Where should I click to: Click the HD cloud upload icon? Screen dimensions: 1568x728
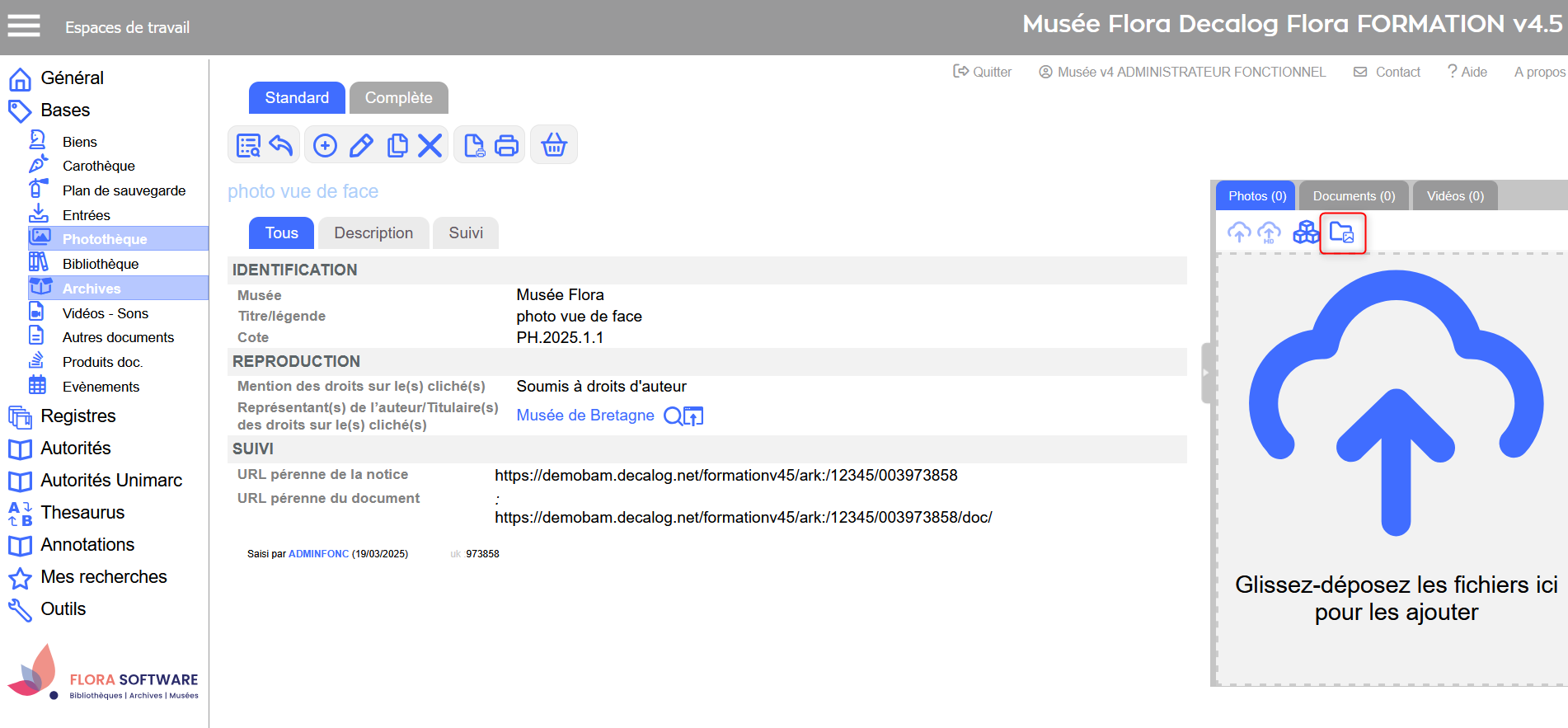[x=1270, y=233]
